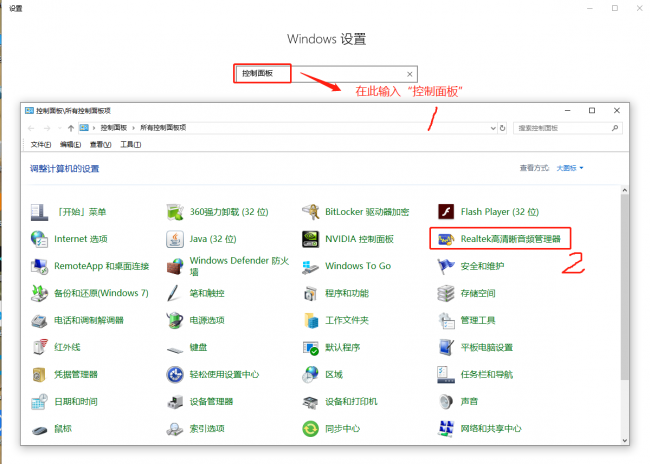Image resolution: width=650 pixels, height=464 pixels.
Task: Open Java (32 位) icon
Action: pos(175,239)
